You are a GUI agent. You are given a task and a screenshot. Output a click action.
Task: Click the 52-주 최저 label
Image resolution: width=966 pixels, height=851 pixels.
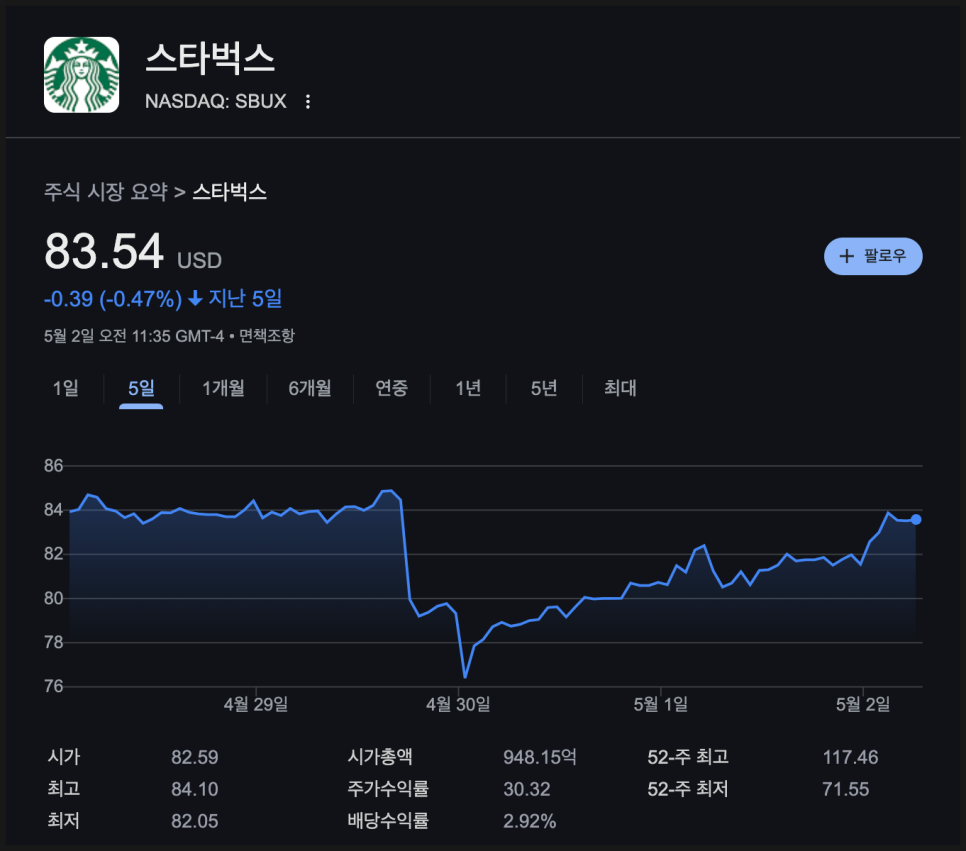(x=688, y=789)
